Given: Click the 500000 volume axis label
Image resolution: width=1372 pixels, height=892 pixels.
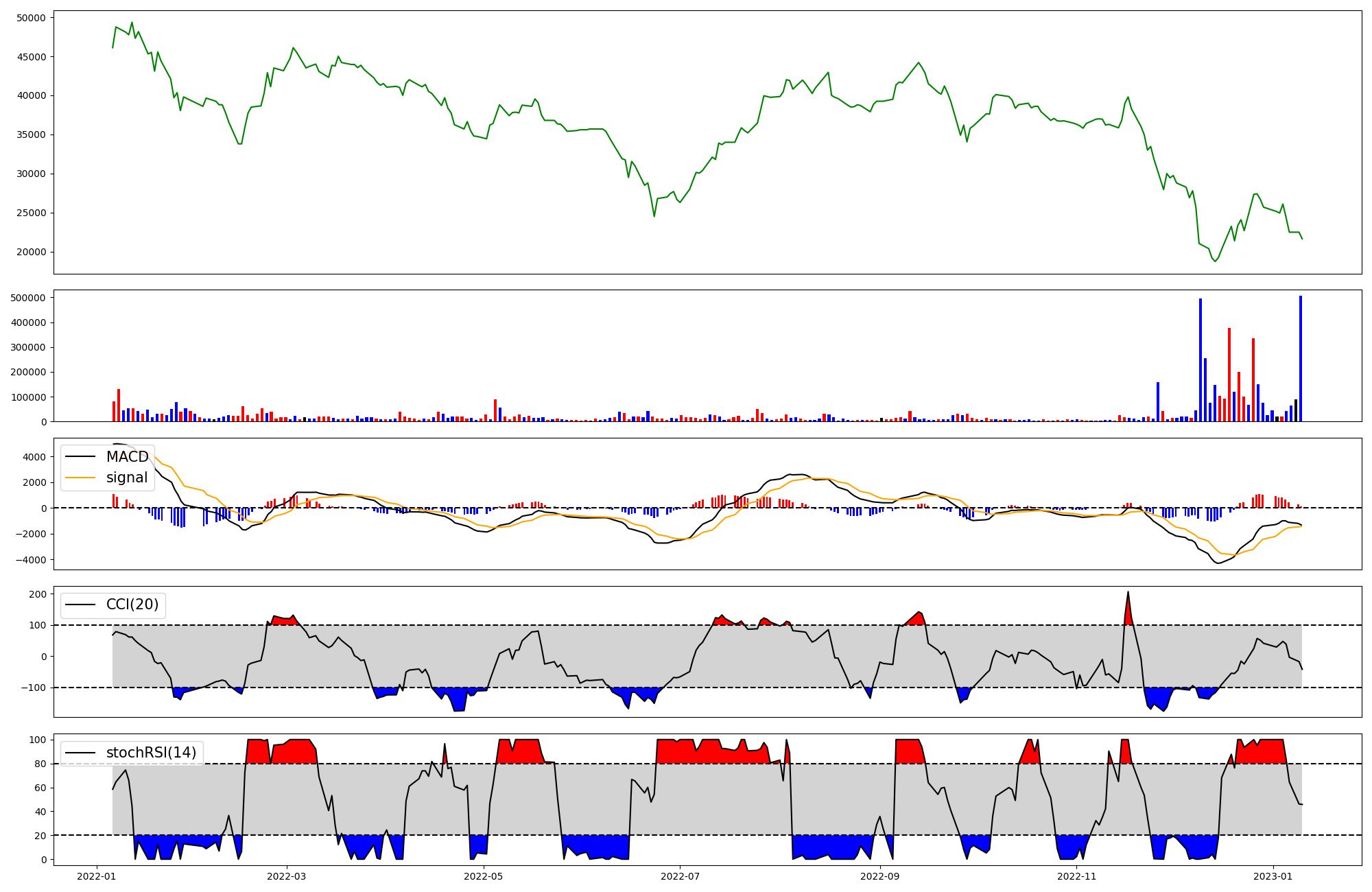Looking at the screenshot, I should click(x=29, y=298).
